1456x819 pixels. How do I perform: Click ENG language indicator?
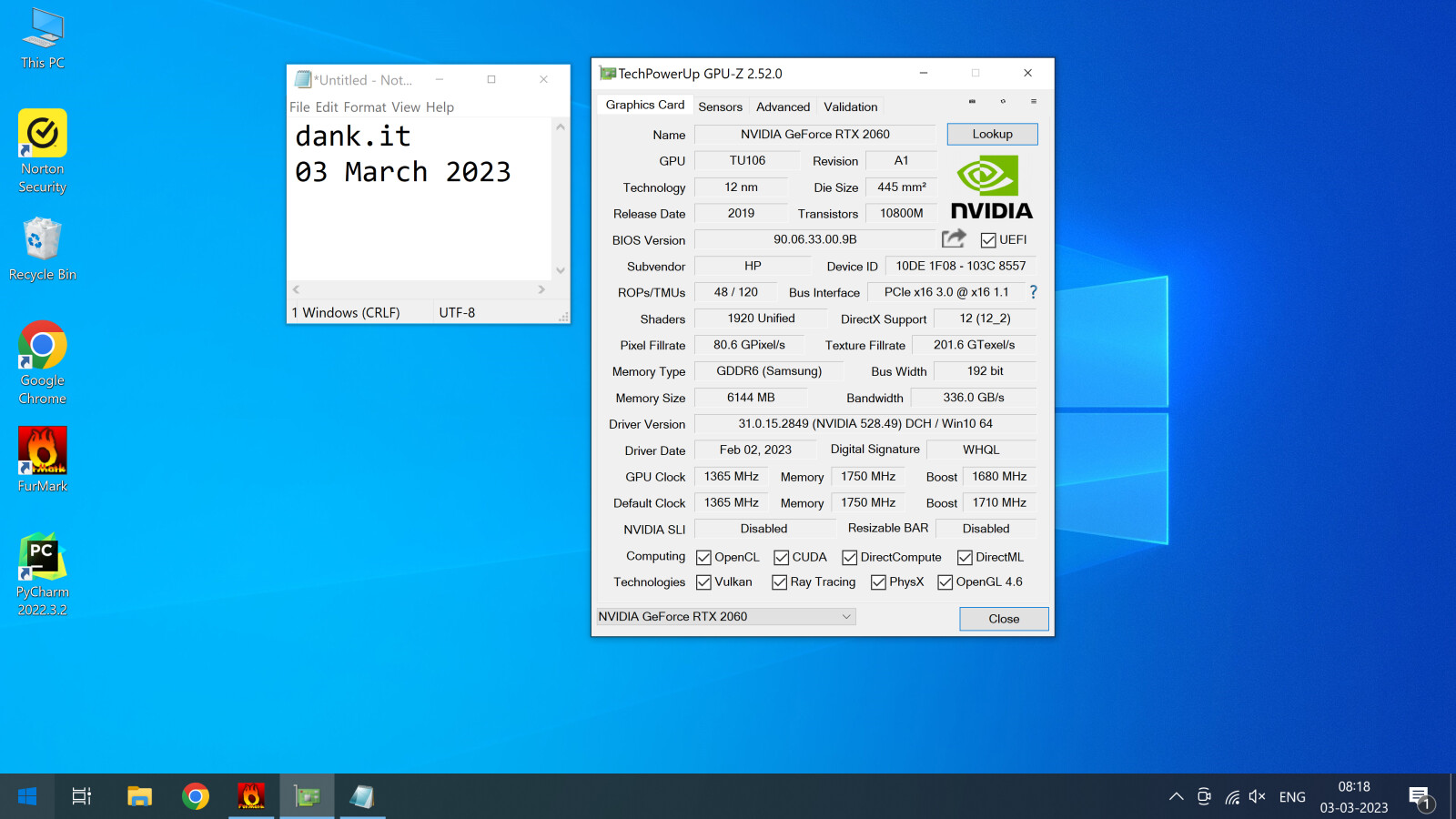(x=1292, y=797)
